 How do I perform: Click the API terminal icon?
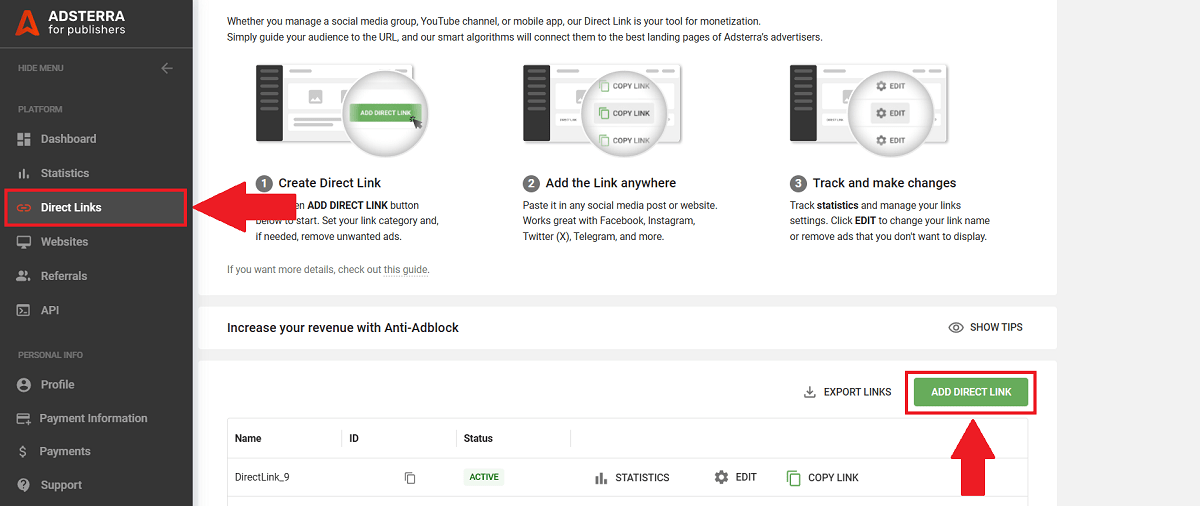point(24,310)
